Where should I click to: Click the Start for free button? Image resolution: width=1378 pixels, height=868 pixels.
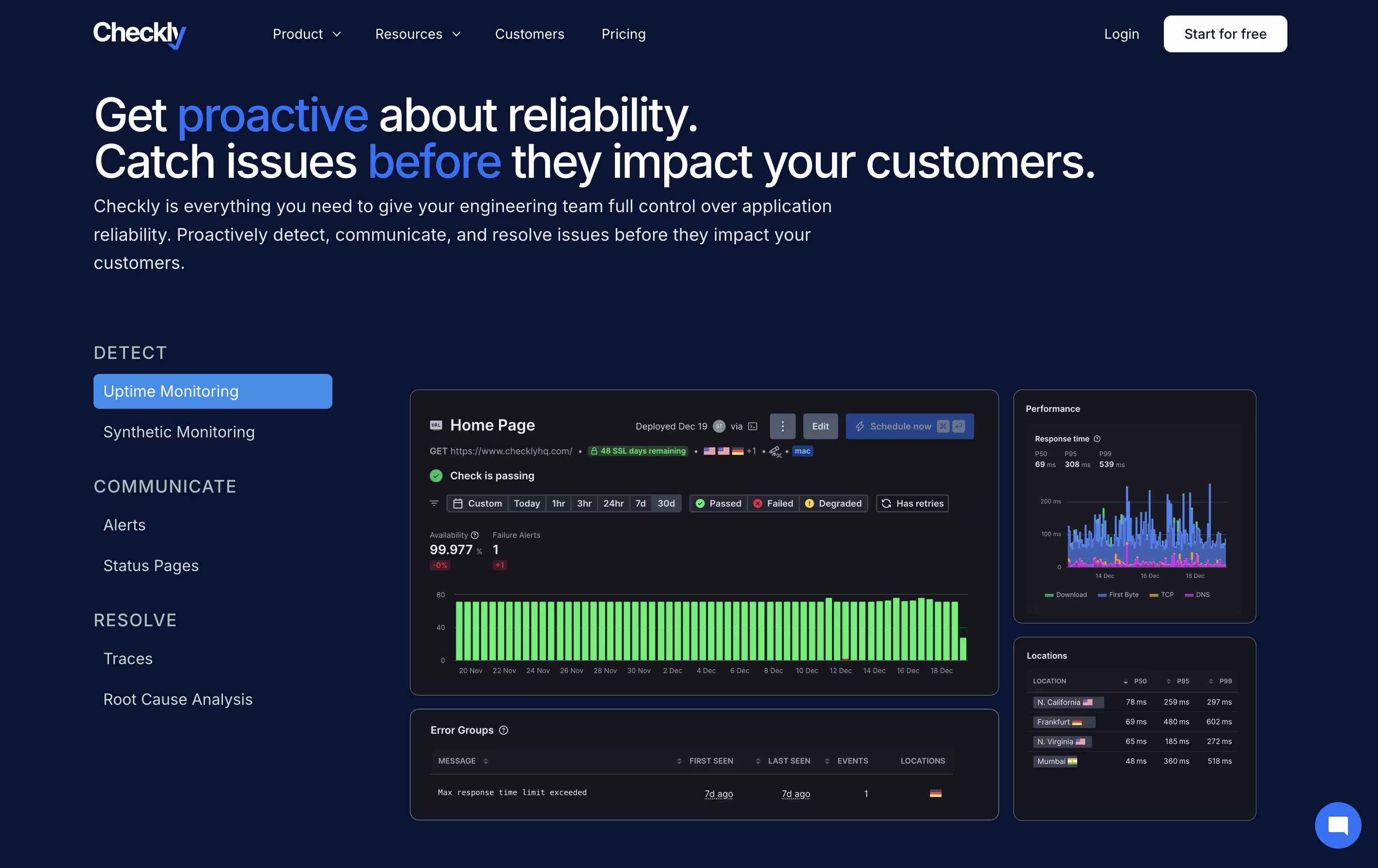pos(1224,34)
